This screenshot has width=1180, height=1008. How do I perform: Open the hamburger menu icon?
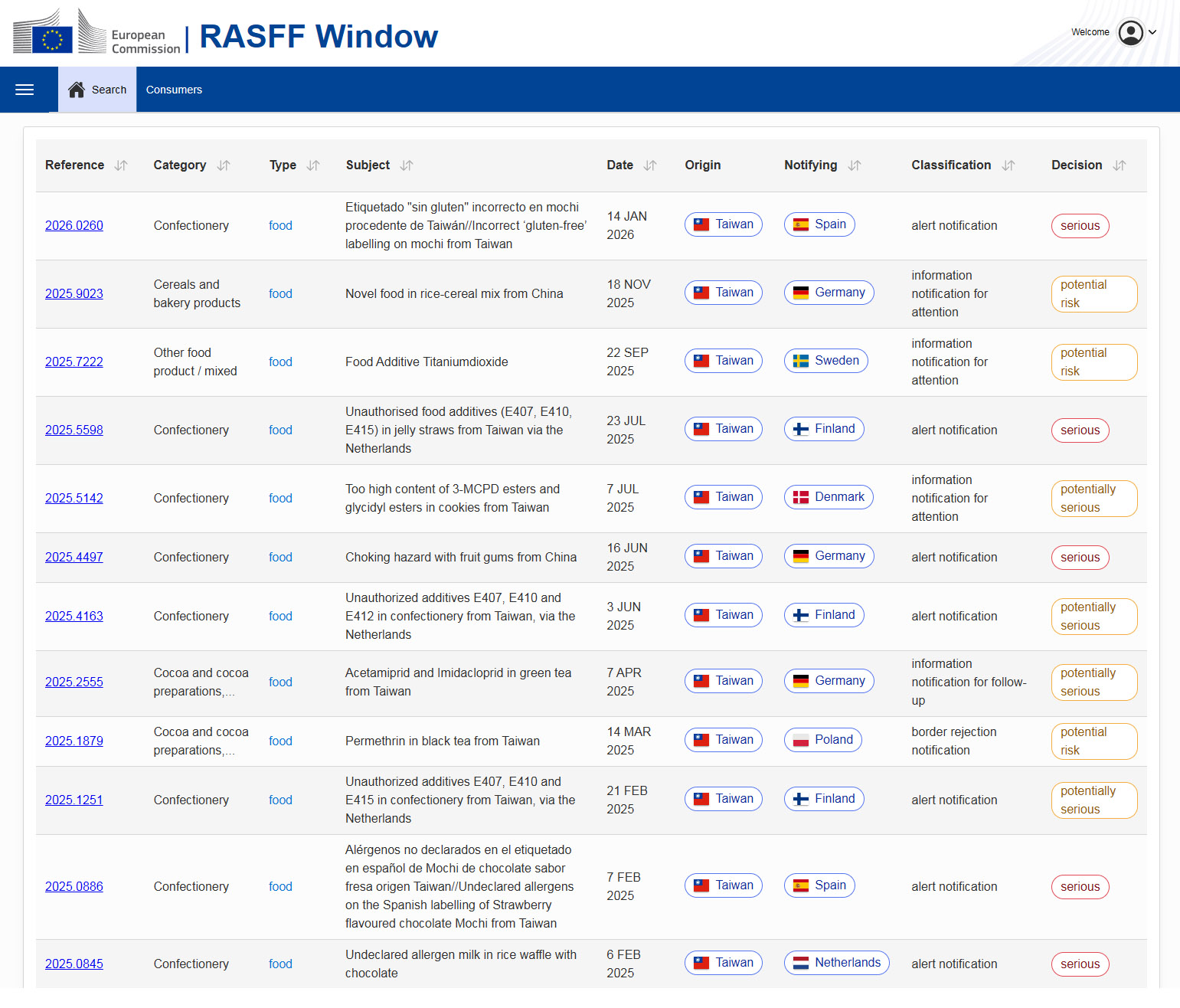coord(25,90)
